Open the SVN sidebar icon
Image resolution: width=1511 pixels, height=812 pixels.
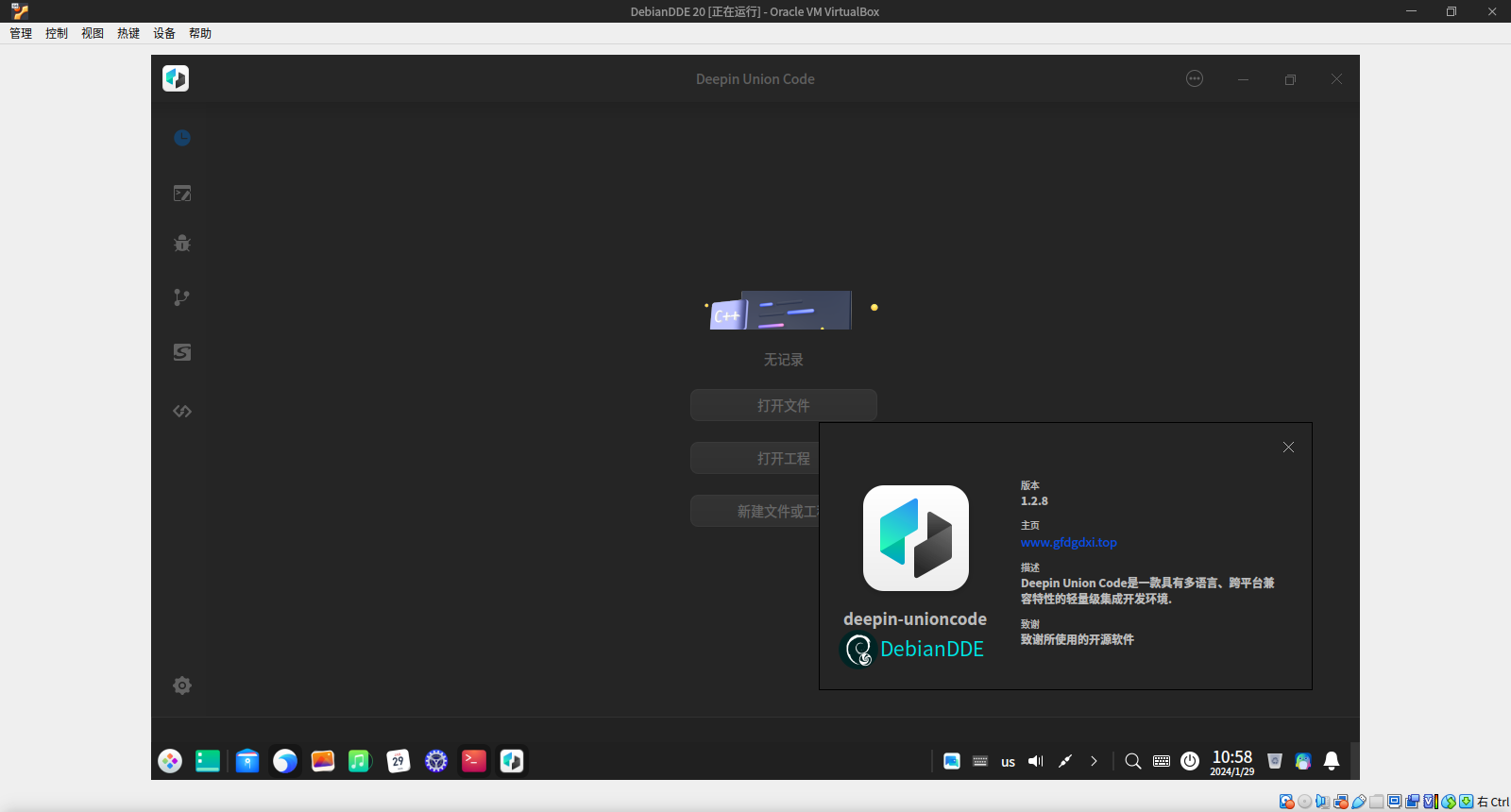tap(182, 352)
